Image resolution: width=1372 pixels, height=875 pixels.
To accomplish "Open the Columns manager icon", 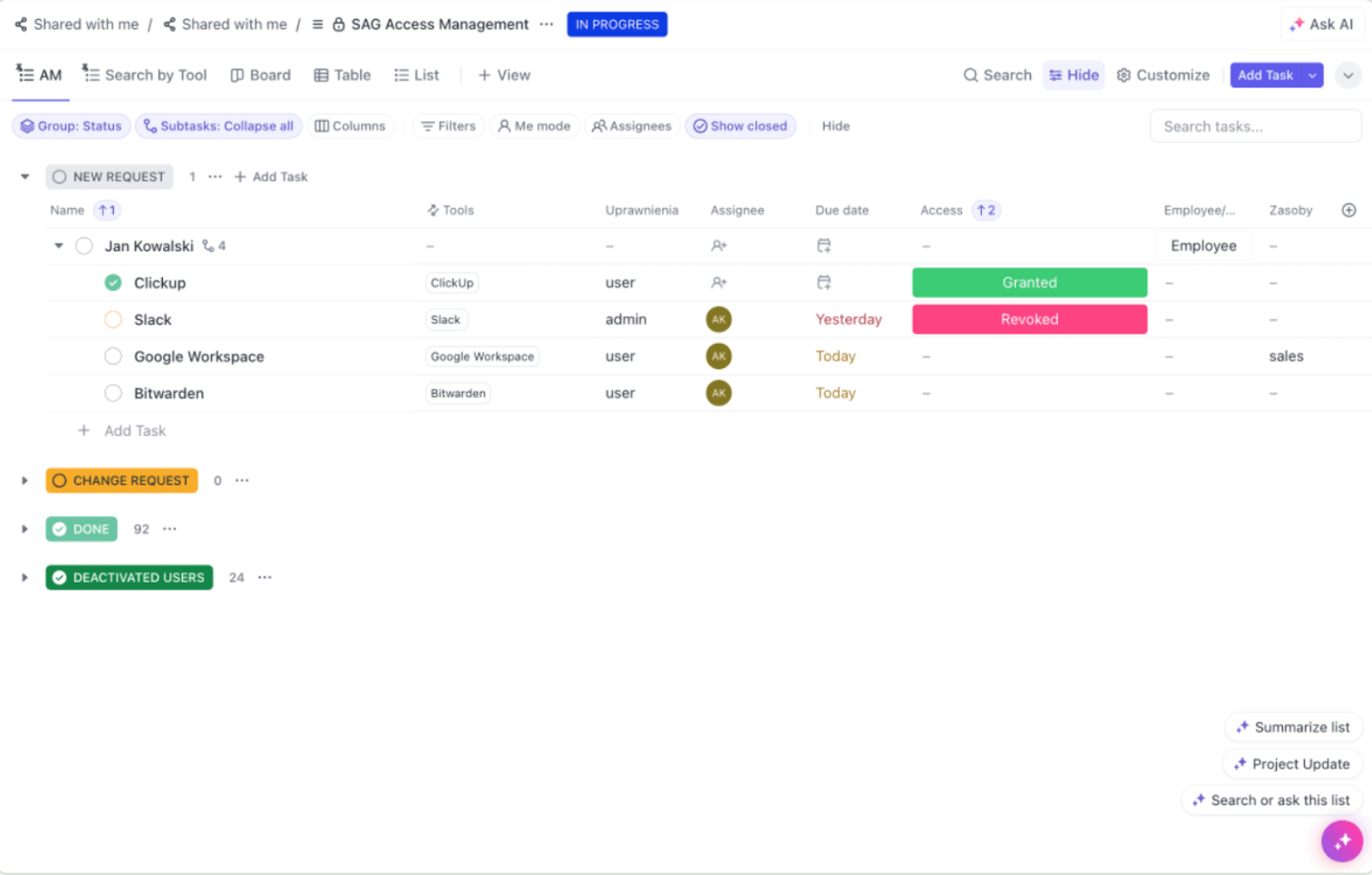I will coord(322,125).
